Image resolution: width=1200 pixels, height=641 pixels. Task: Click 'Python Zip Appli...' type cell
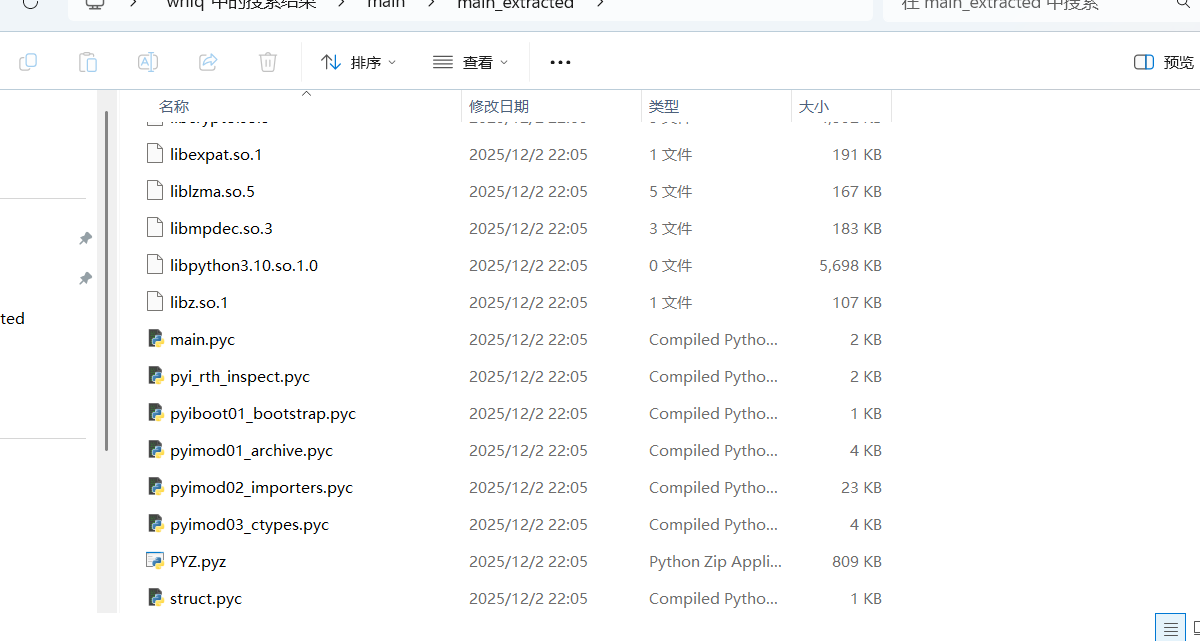tap(715, 561)
